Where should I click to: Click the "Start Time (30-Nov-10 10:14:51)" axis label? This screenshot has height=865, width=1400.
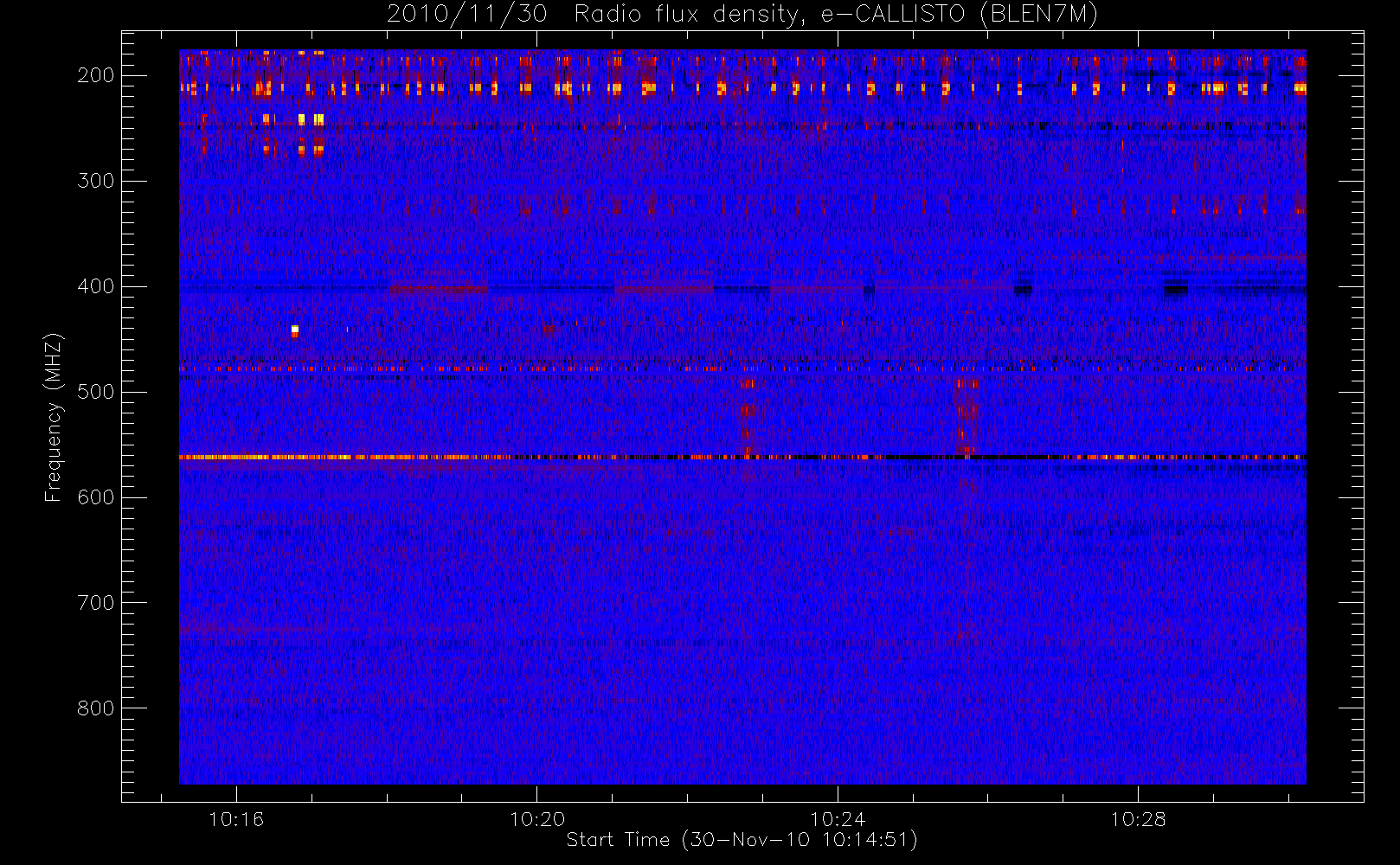(742, 840)
